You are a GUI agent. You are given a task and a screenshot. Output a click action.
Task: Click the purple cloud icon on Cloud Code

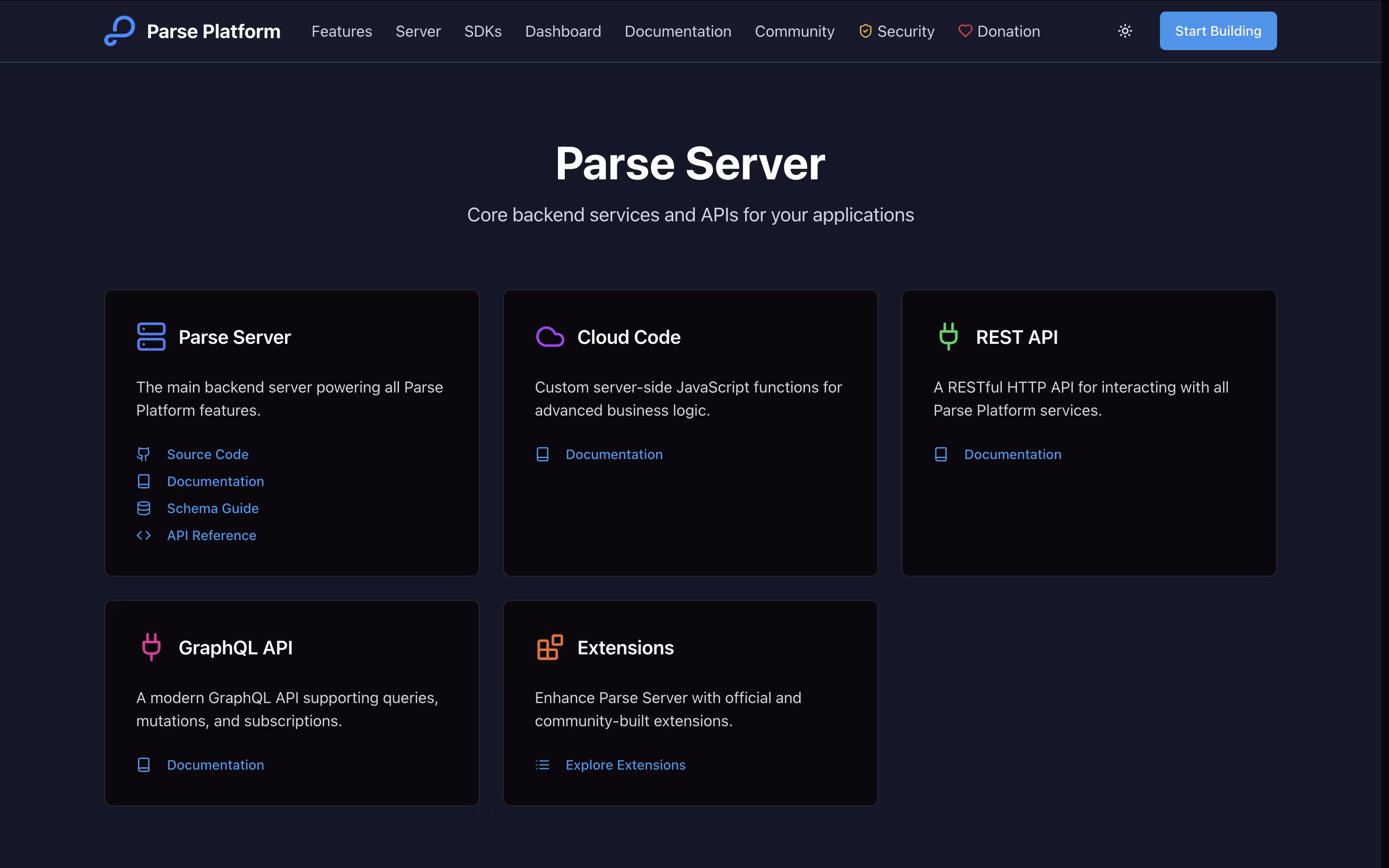pyautogui.click(x=549, y=337)
